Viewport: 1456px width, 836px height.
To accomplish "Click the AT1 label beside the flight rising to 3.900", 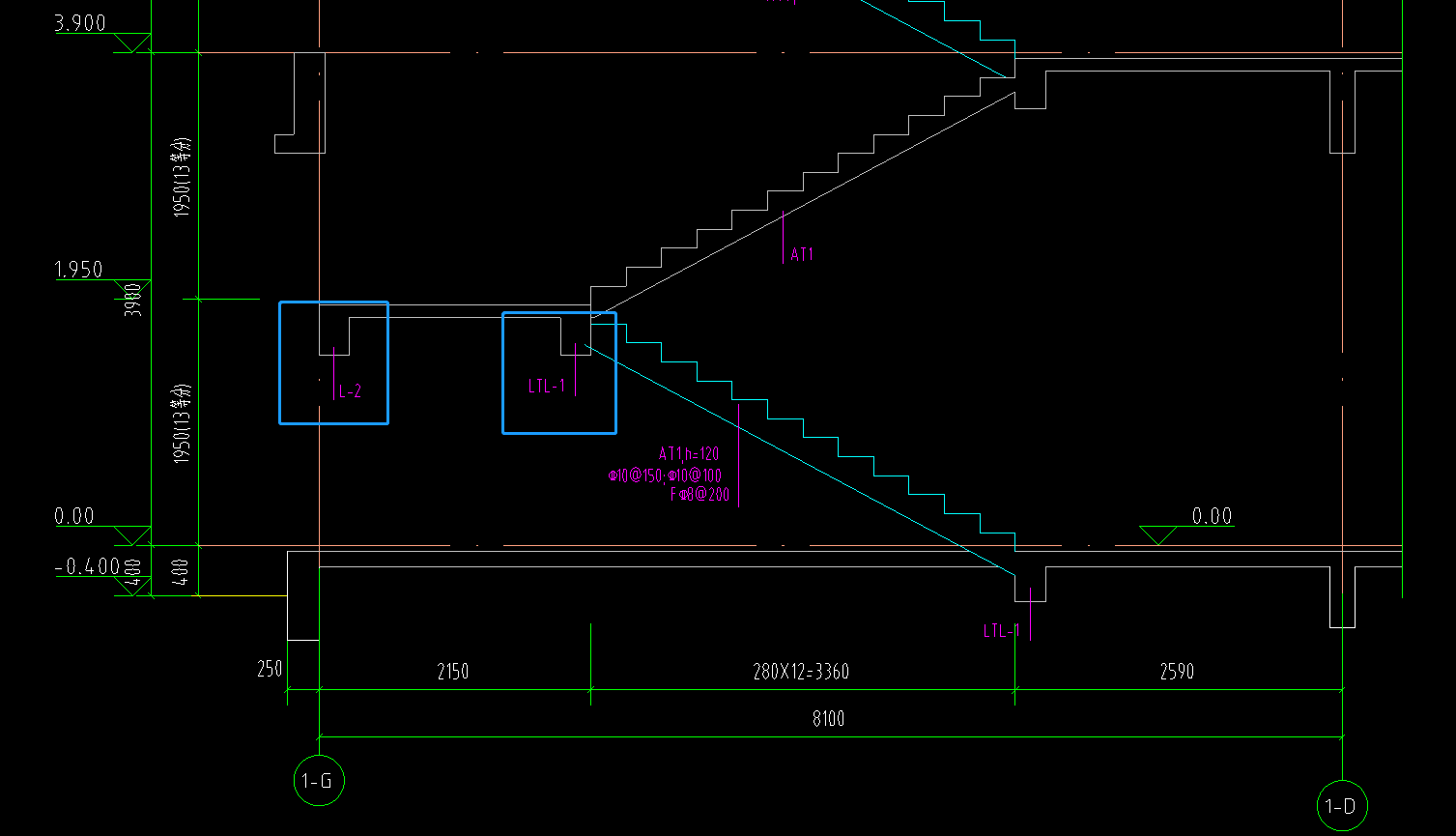I will point(802,254).
